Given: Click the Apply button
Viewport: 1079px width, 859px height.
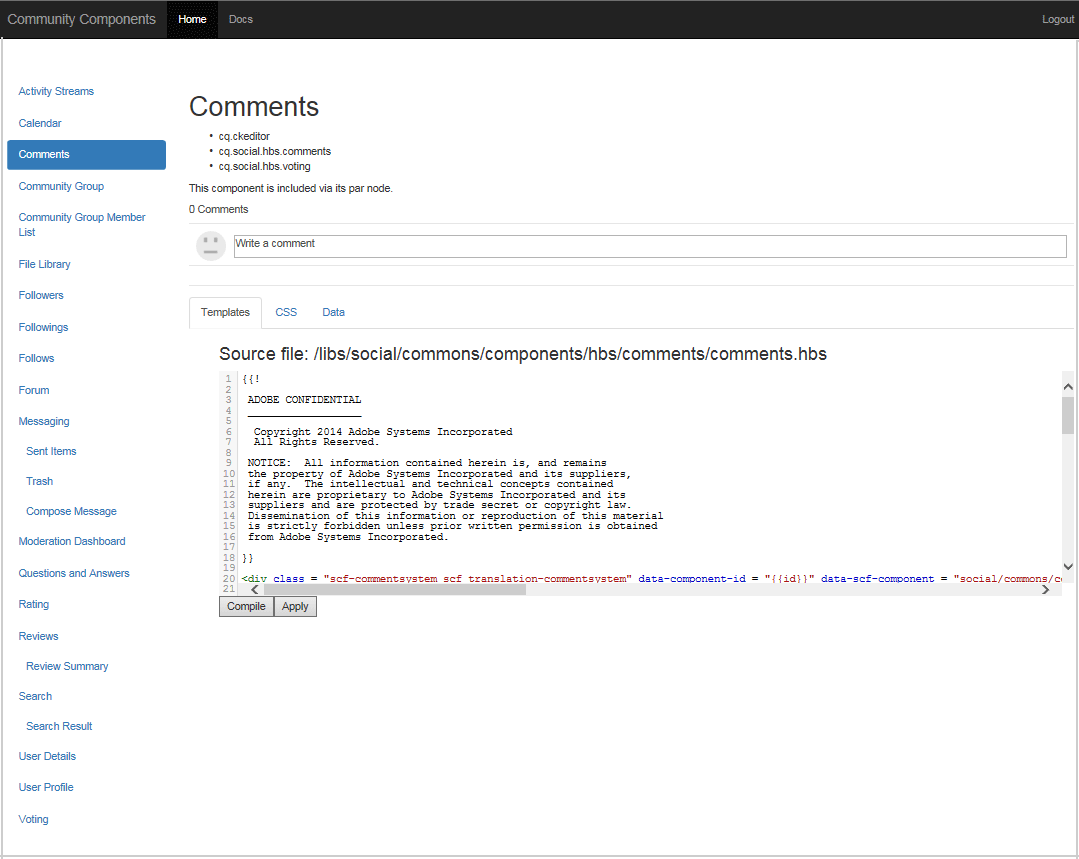Looking at the screenshot, I should click(x=295, y=606).
